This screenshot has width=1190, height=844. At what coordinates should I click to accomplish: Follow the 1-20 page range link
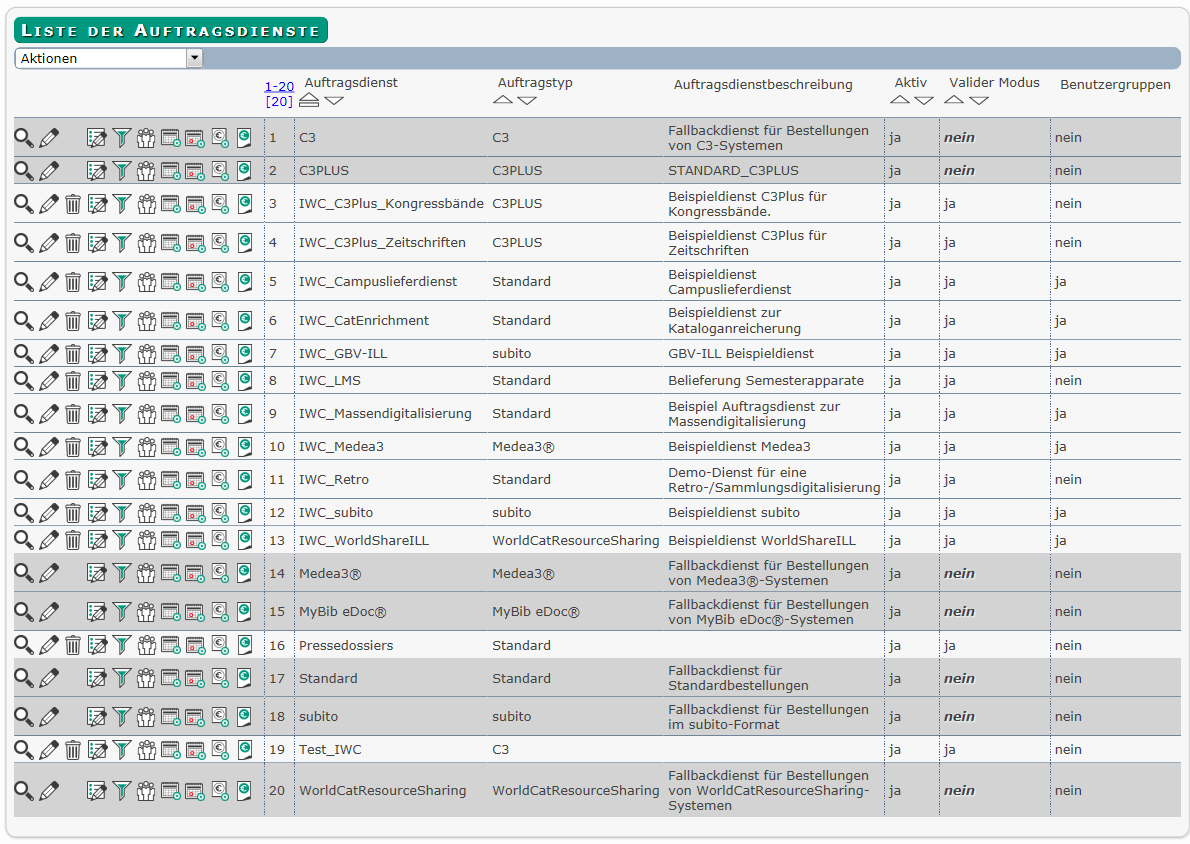pos(279,87)
